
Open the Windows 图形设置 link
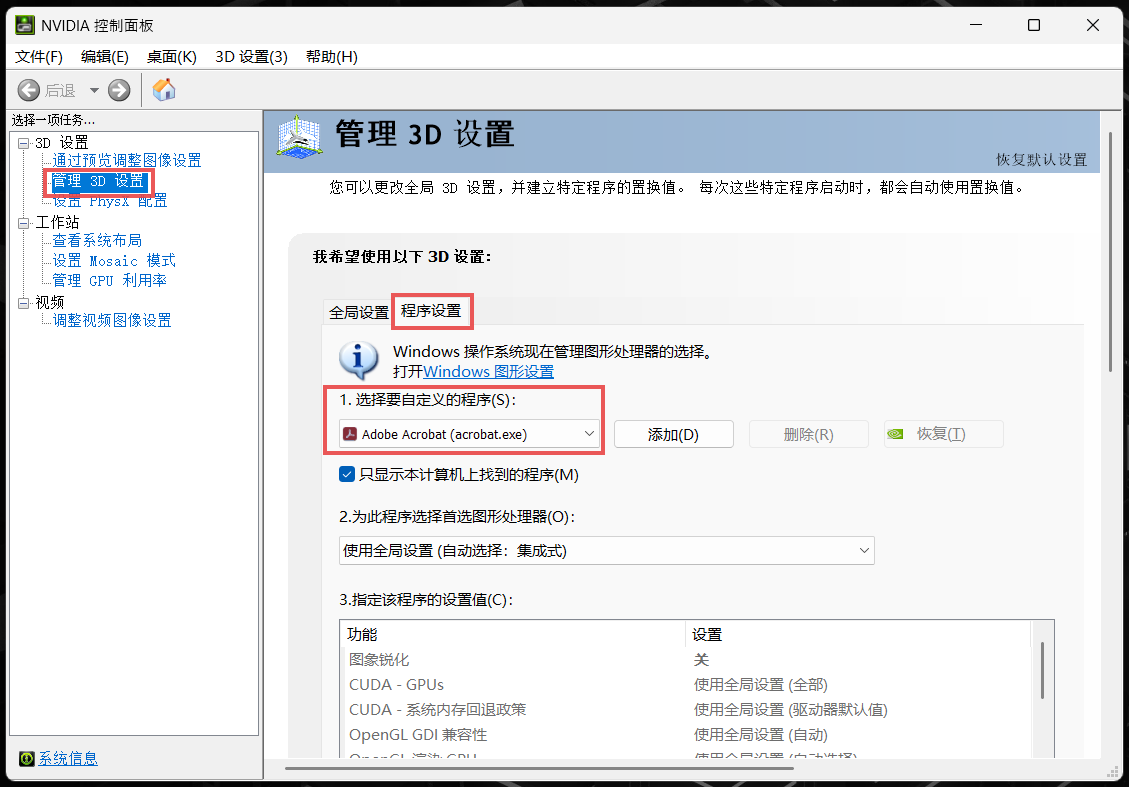tap(488, 372)
